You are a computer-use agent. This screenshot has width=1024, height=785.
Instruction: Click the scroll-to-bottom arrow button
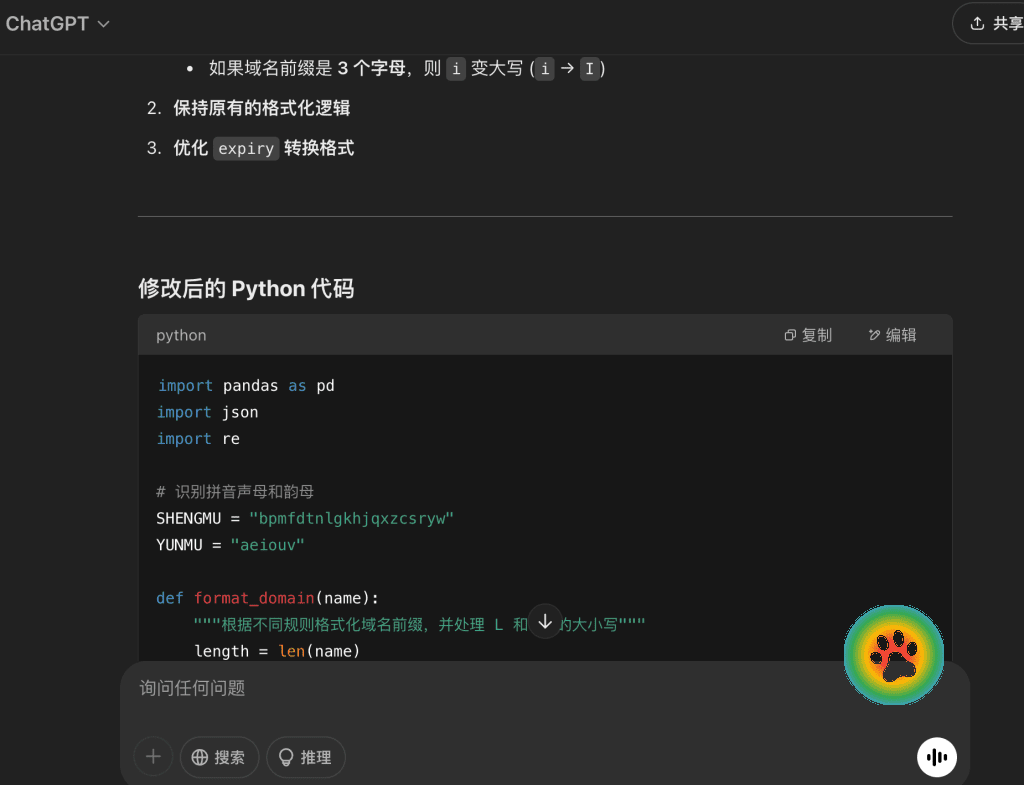(545, 621)
